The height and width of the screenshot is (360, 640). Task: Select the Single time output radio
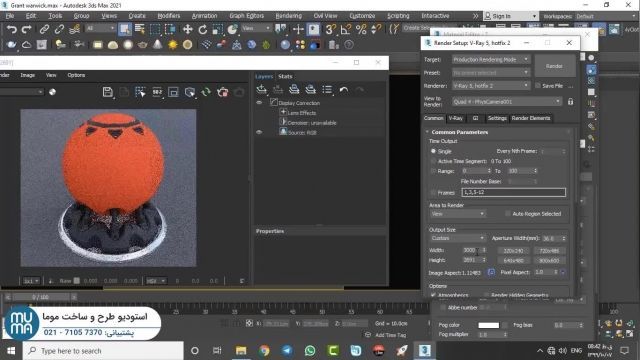pyautogui.click(x=433, y=151)
